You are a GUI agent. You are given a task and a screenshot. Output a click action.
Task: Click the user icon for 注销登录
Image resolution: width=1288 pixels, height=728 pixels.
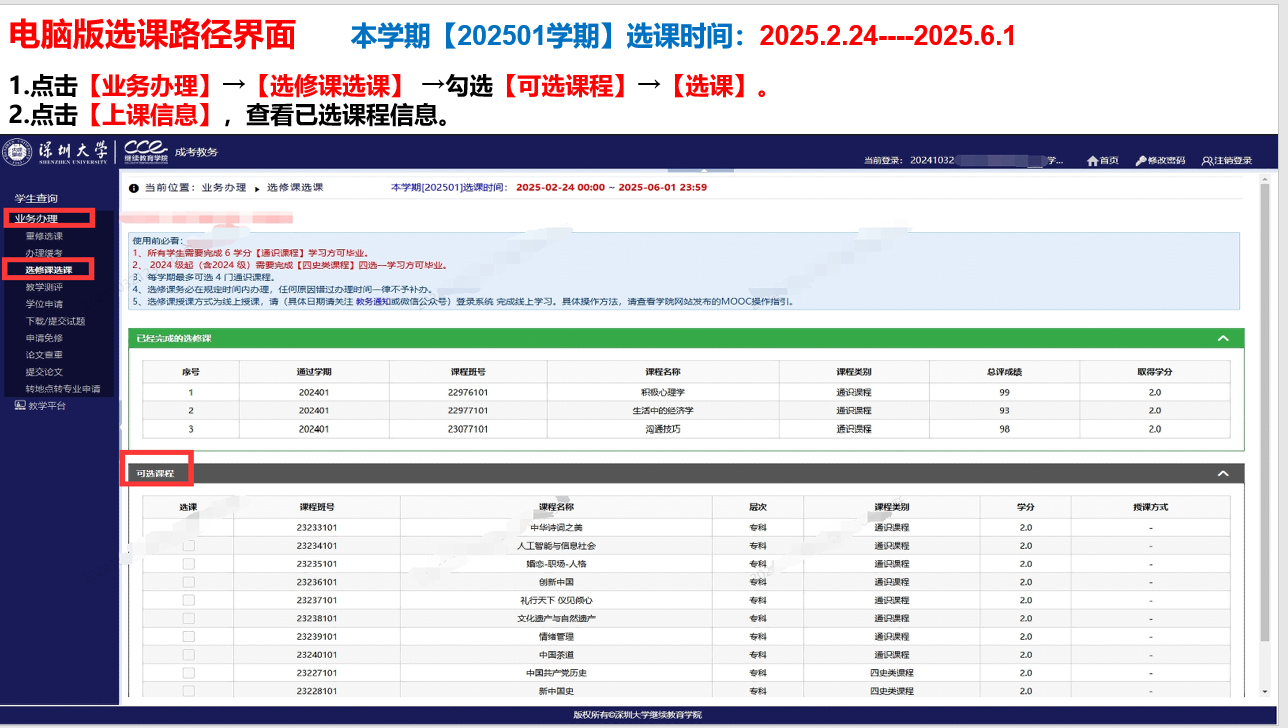1207,160
